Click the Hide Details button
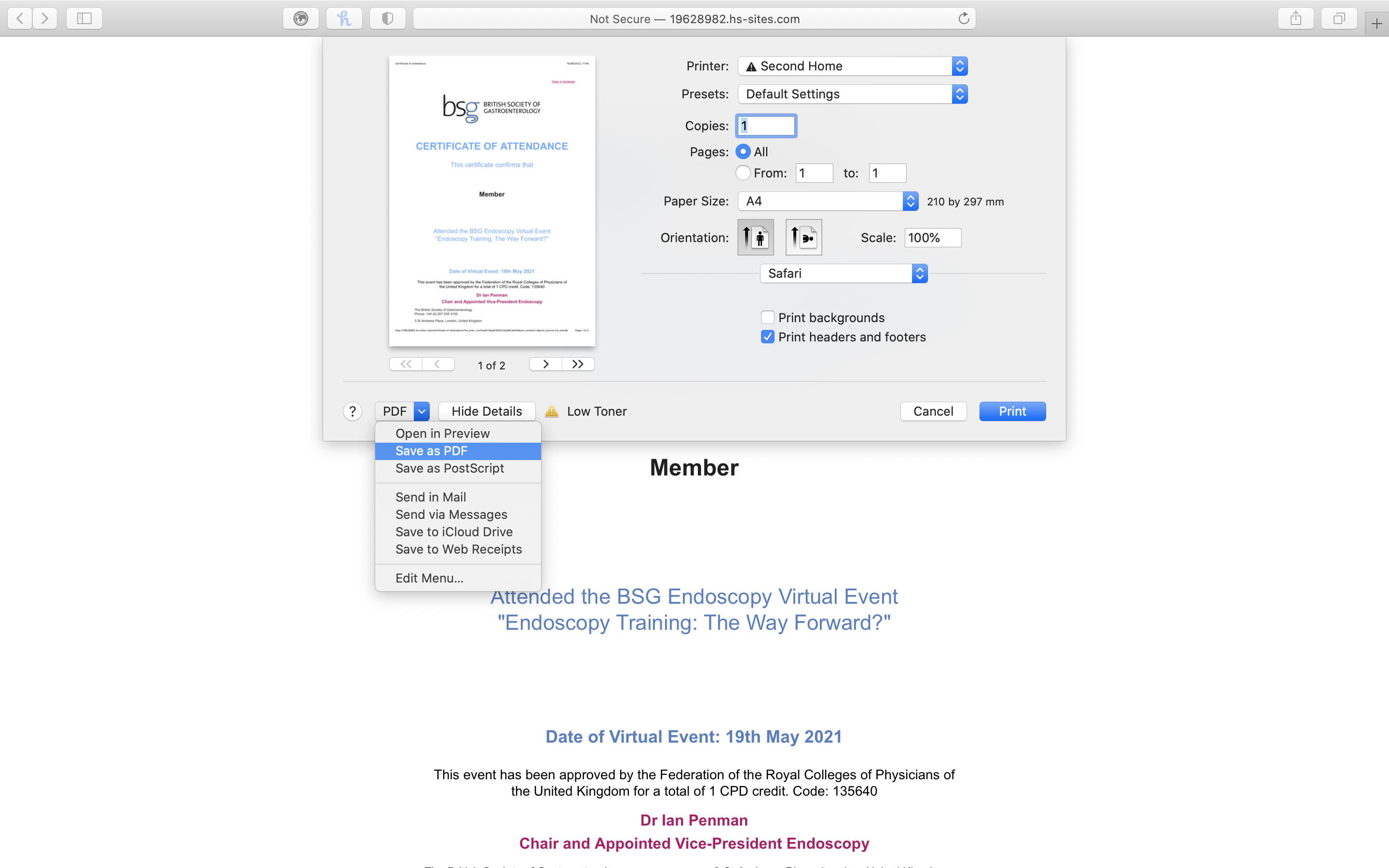This screenshot has height=868, width=1389. point(487,411)
